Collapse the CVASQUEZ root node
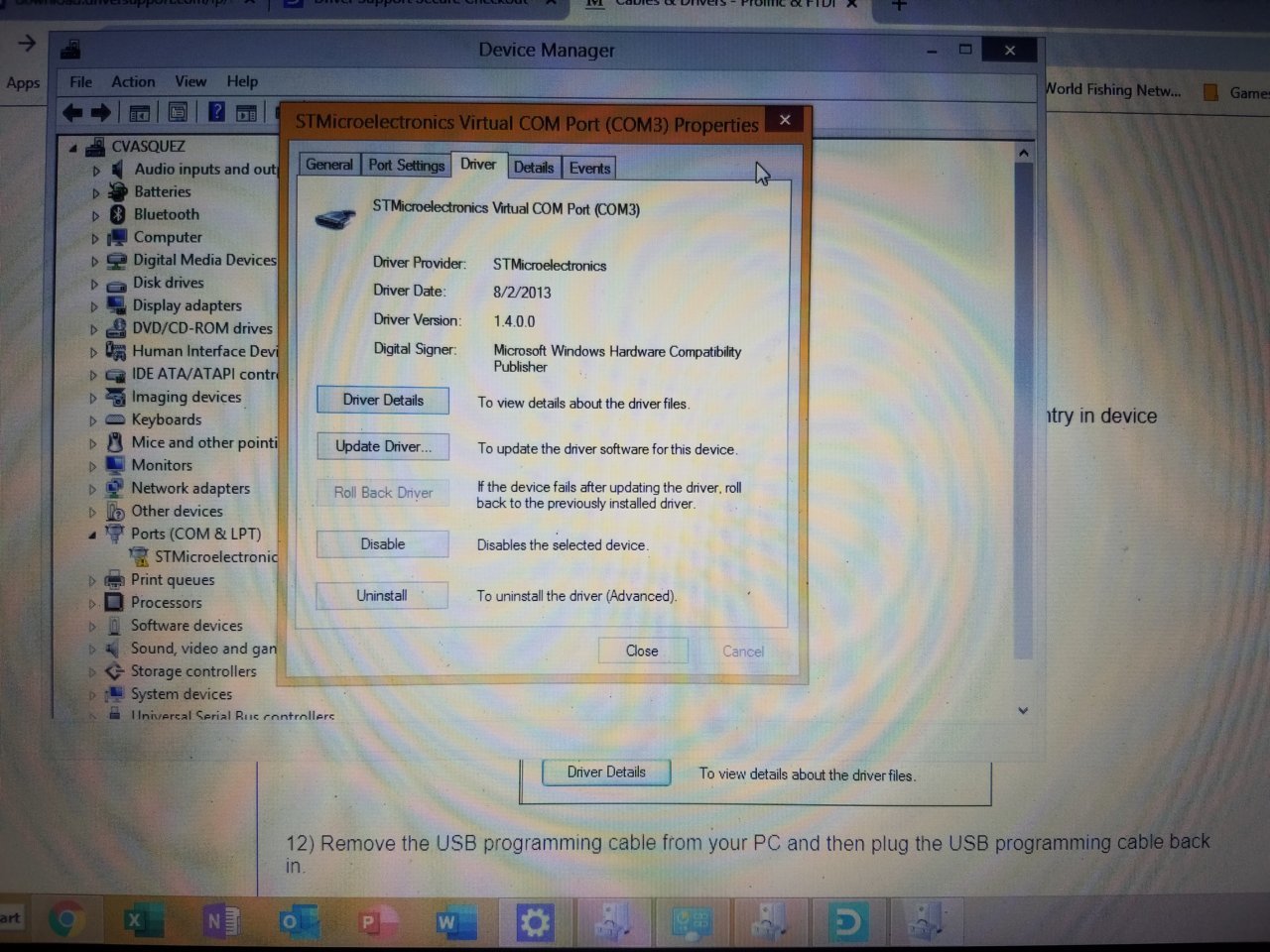This screenshot has height=952, width=1270. (73, 148)
